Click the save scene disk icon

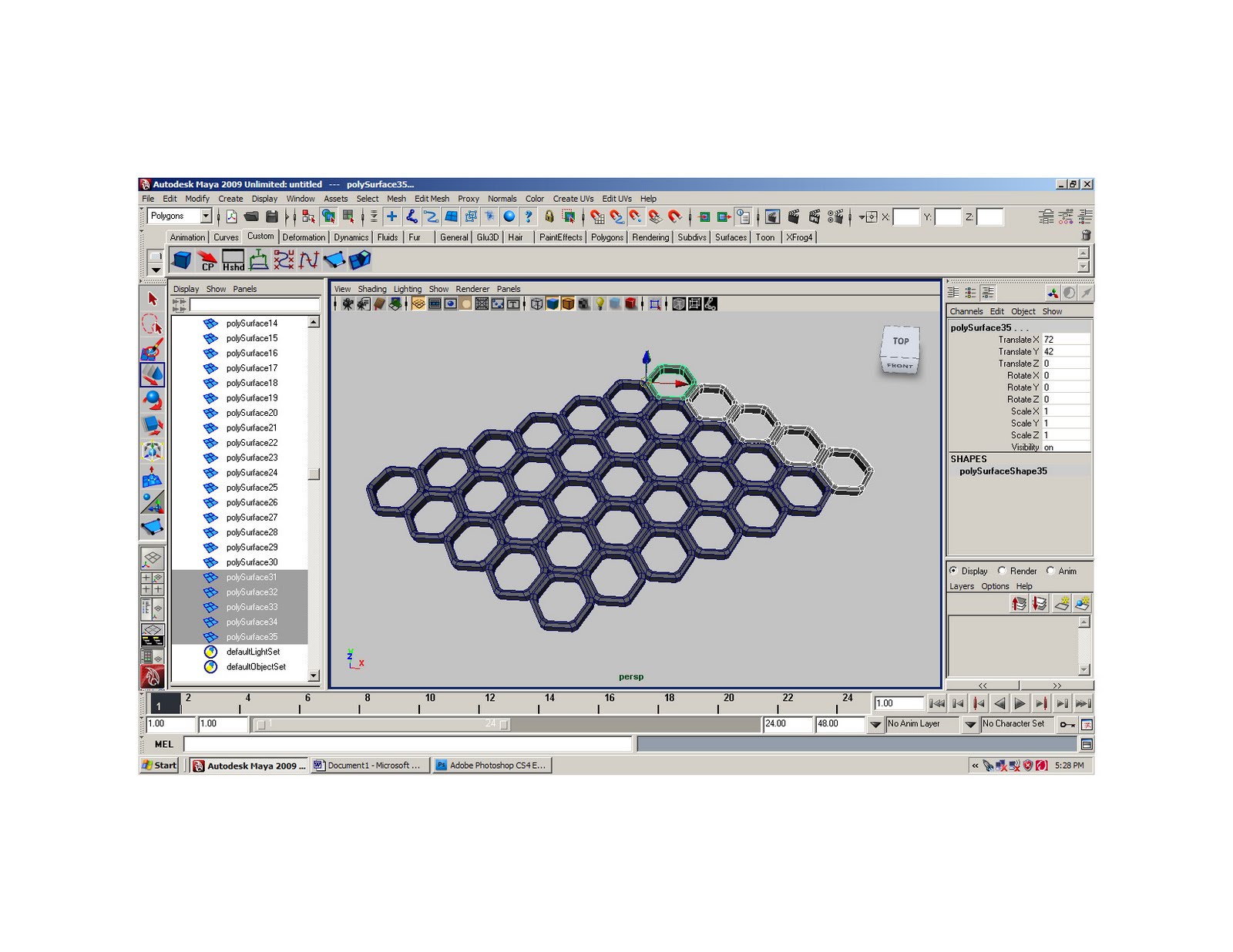tap(272, 216)
